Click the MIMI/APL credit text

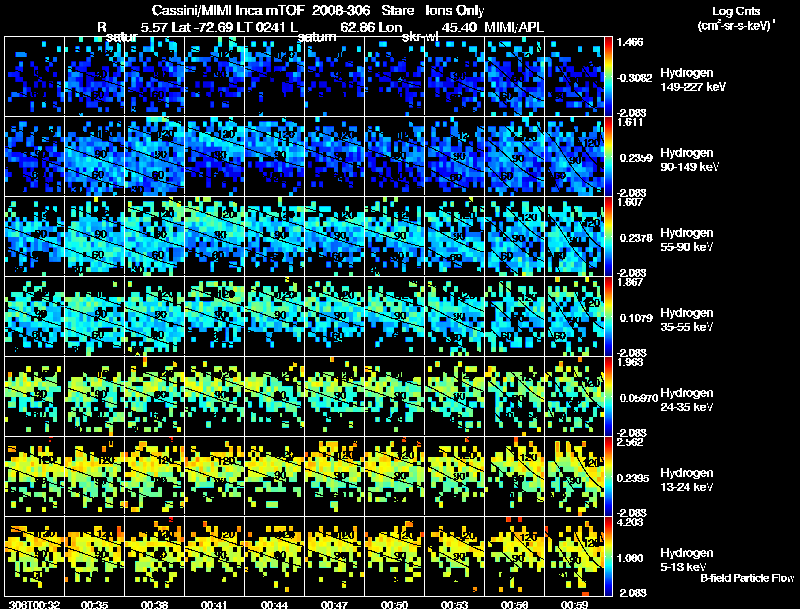(x=514, y=28)
